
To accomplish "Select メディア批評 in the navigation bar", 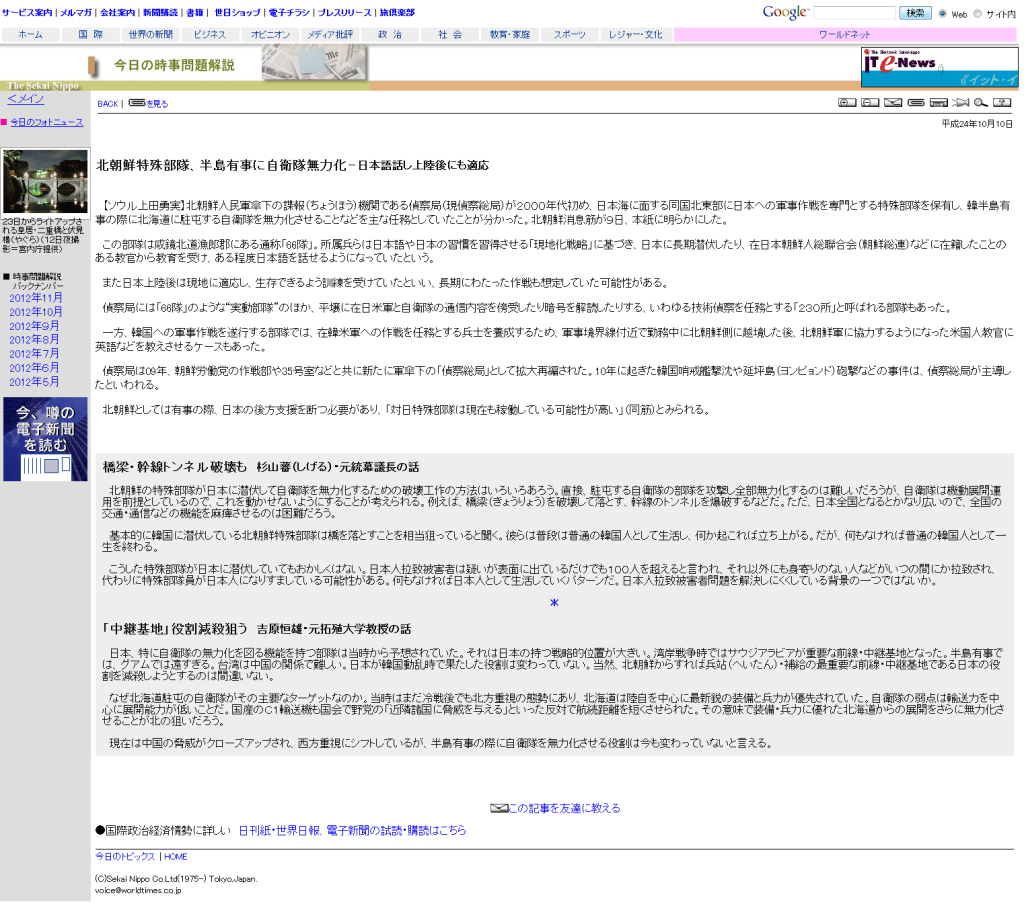I will pos(330,33).
